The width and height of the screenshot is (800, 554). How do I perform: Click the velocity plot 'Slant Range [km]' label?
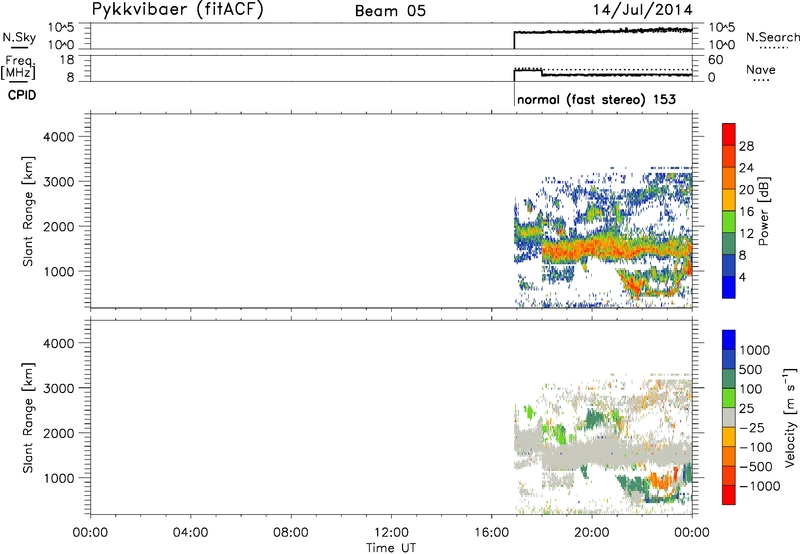pyautogui.click(x=28, y=418)
